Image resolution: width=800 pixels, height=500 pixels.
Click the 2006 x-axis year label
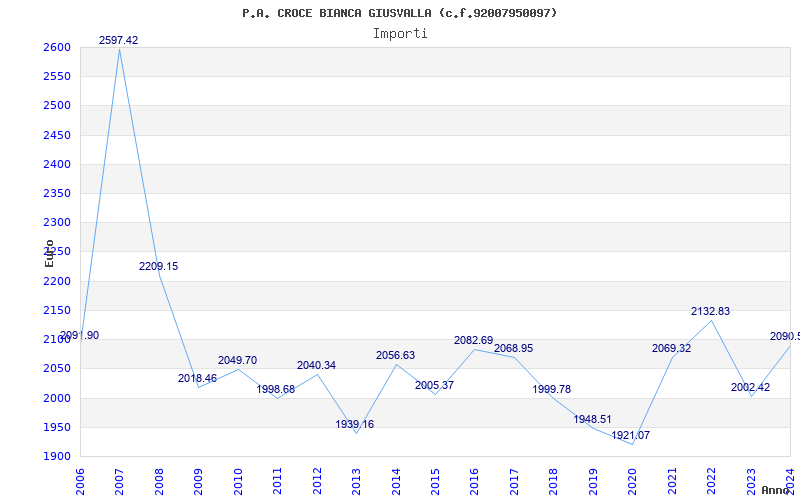coord(80,482)
